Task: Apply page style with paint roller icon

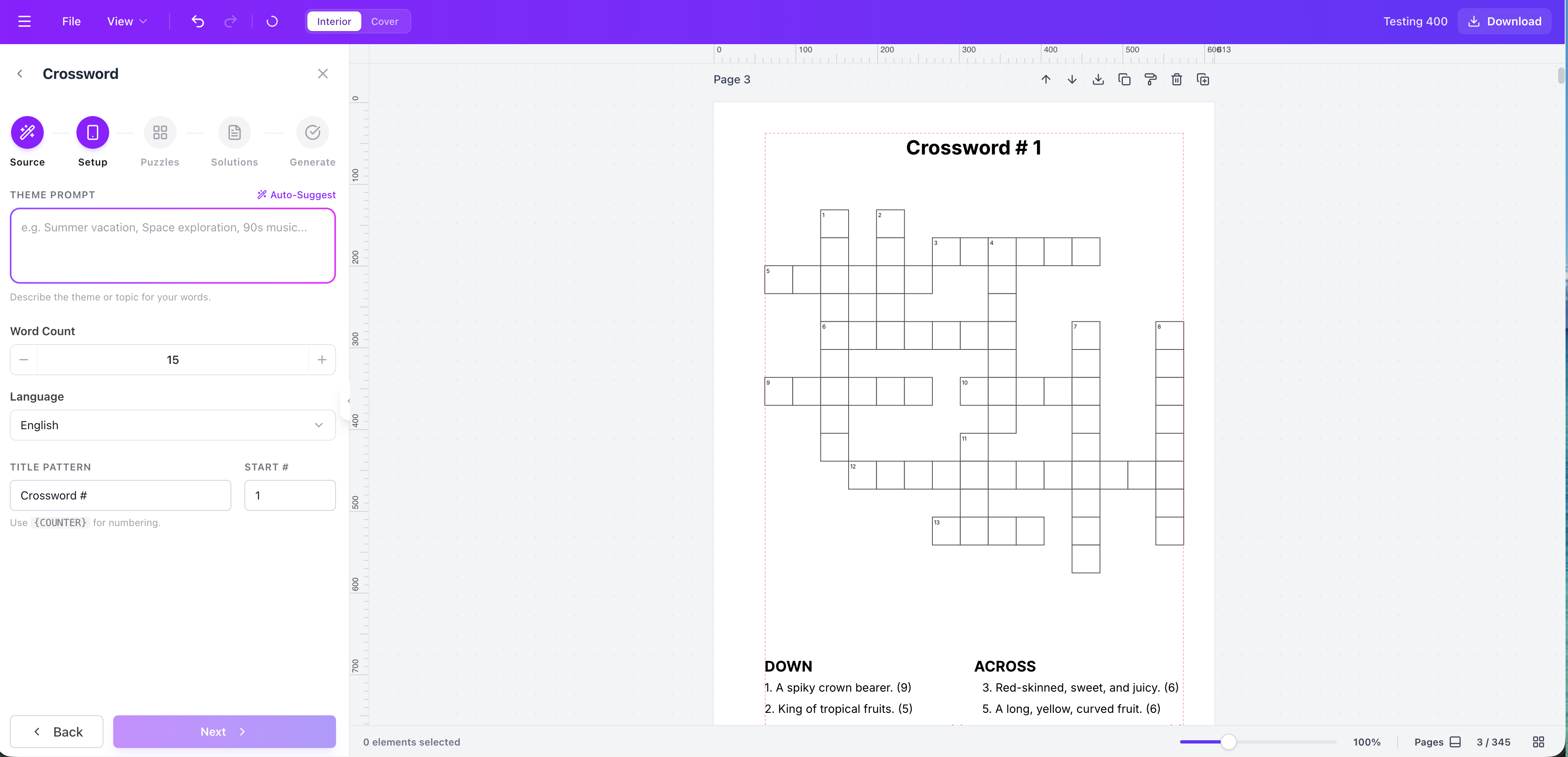Action: click(1150, 79)
